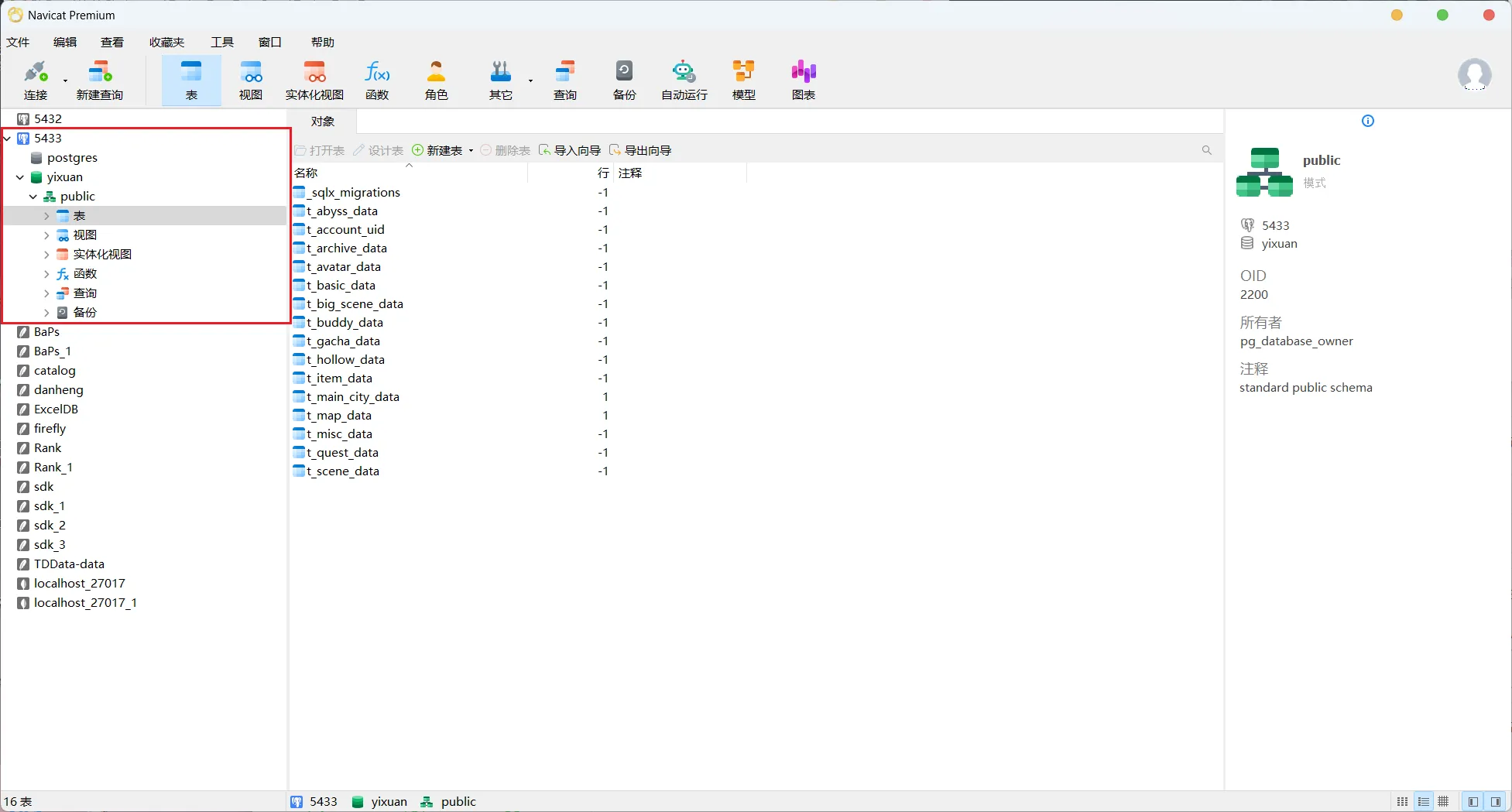Open the Role (角色) toolbar icon
Viewport: 1512px width, 812px height.
436,80
